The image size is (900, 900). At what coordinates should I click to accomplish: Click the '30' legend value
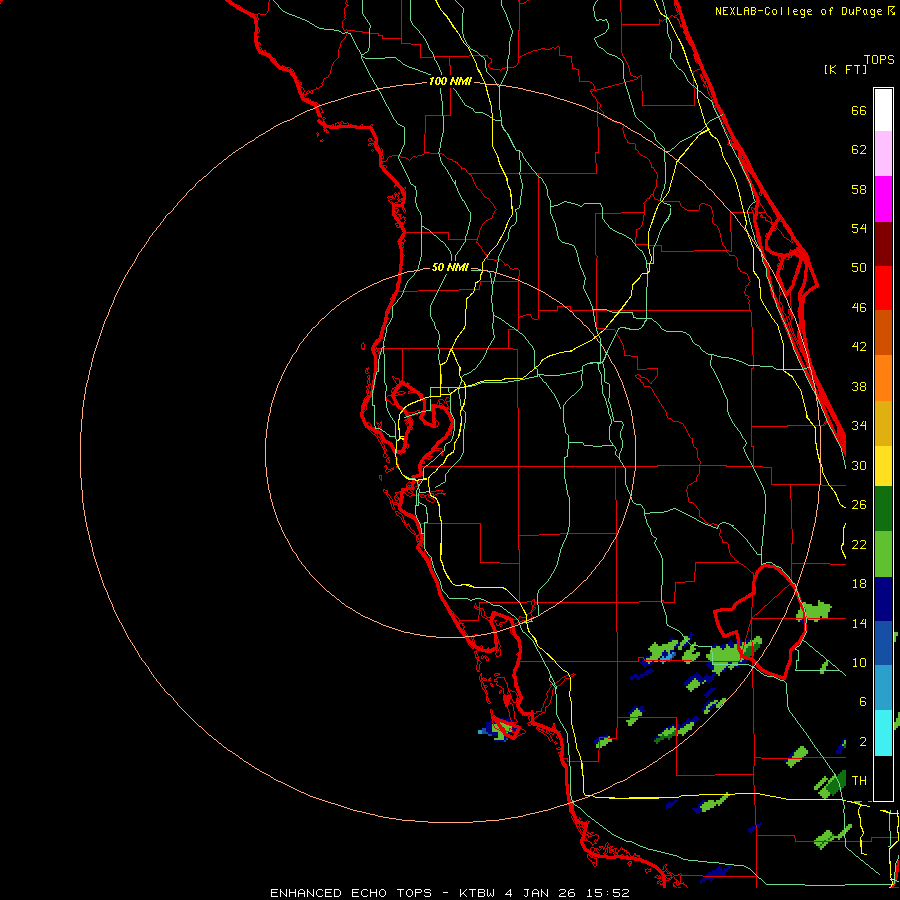coord(859,465)
